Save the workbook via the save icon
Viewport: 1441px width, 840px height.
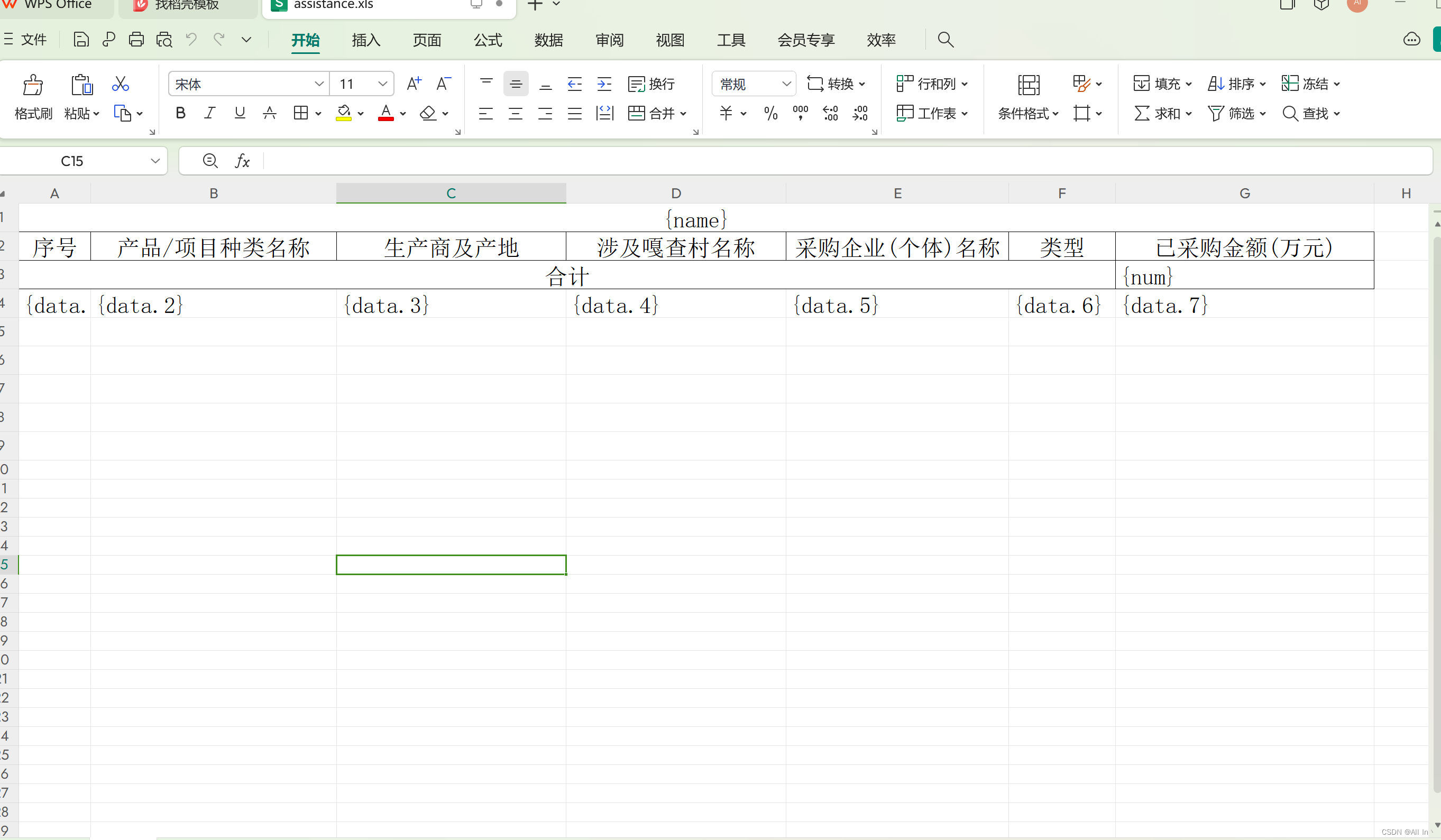click(80, 39)
